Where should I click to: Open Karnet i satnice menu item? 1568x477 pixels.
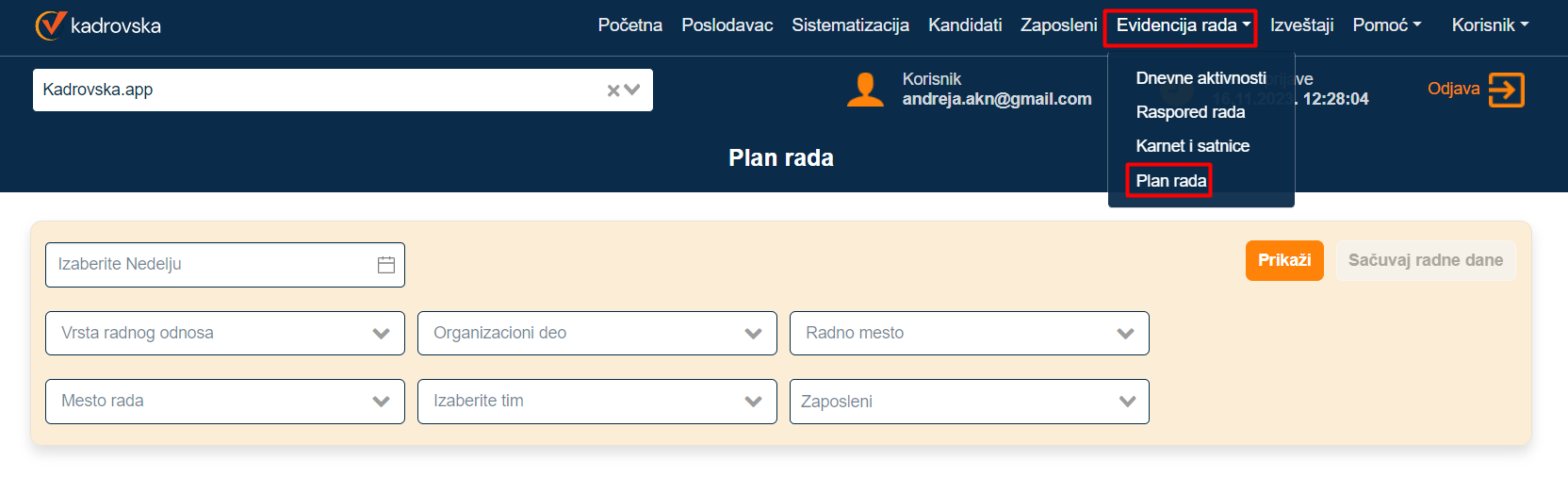click(1192, 146)
